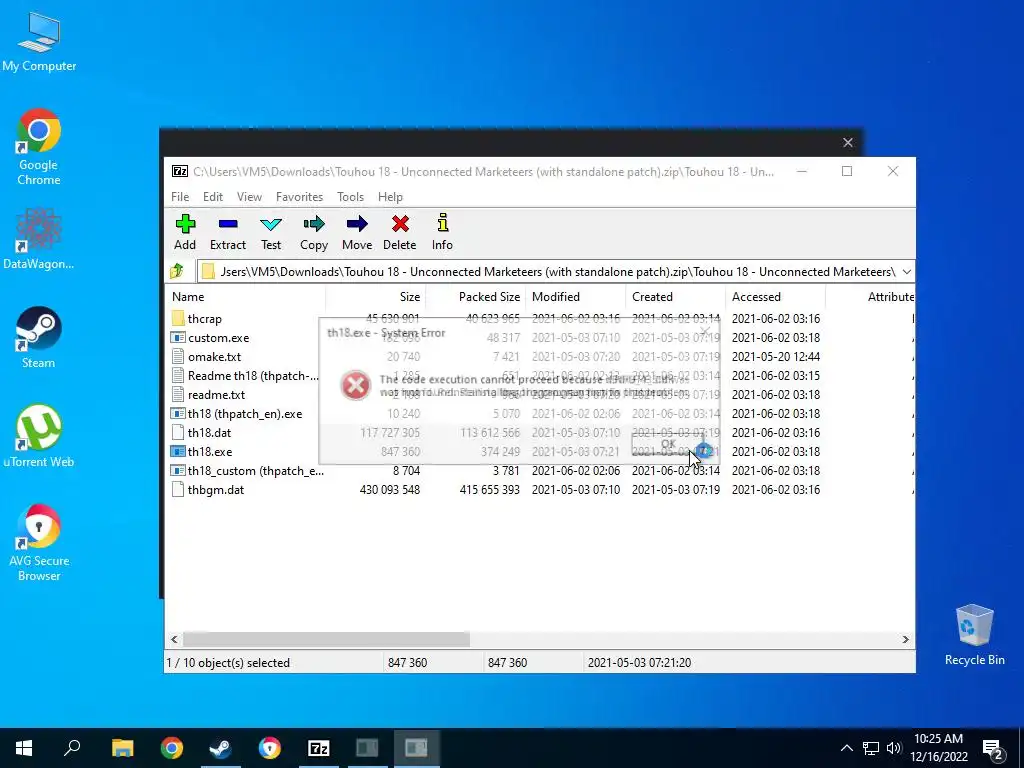Open the View menu

249,197
